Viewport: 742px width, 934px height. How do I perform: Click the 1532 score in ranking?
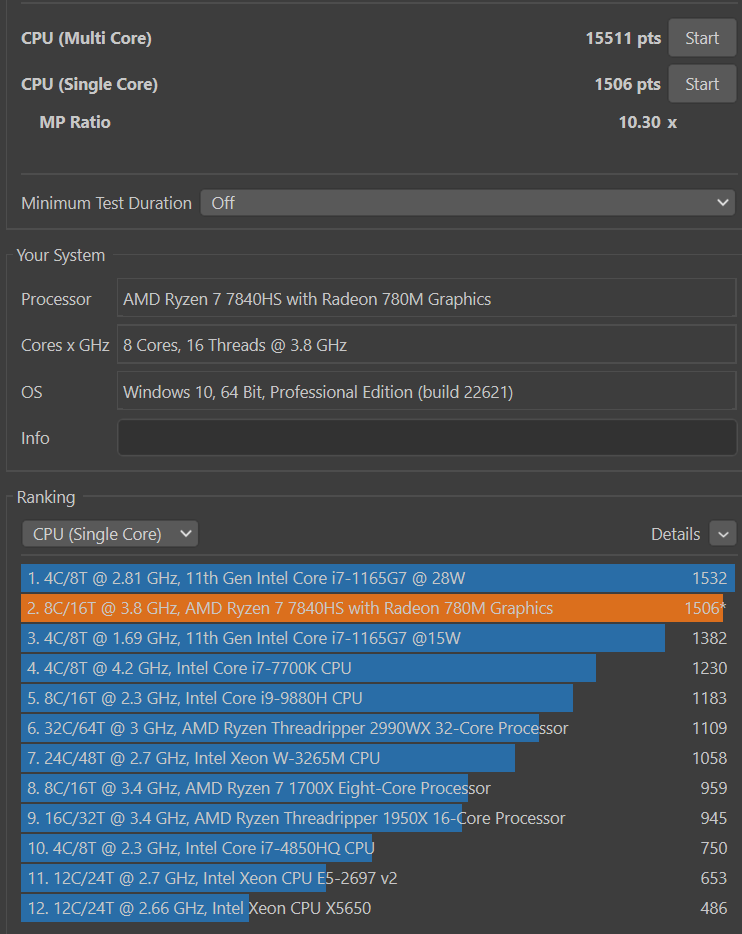pos(709,578)
